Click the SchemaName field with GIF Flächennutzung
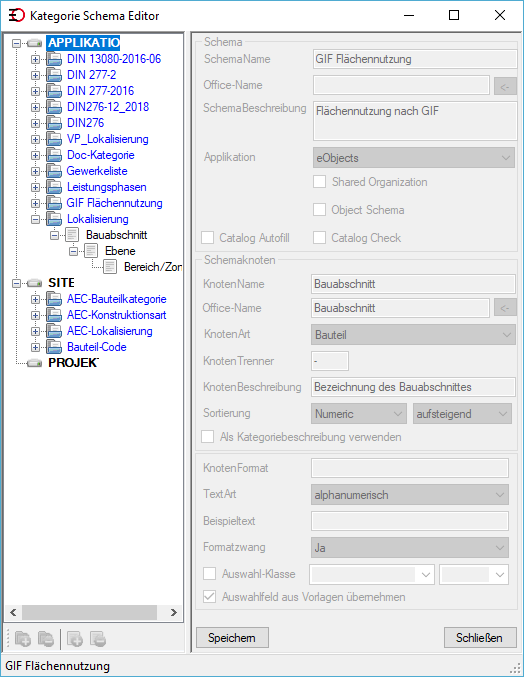524x677 pixels. (415, 59)
